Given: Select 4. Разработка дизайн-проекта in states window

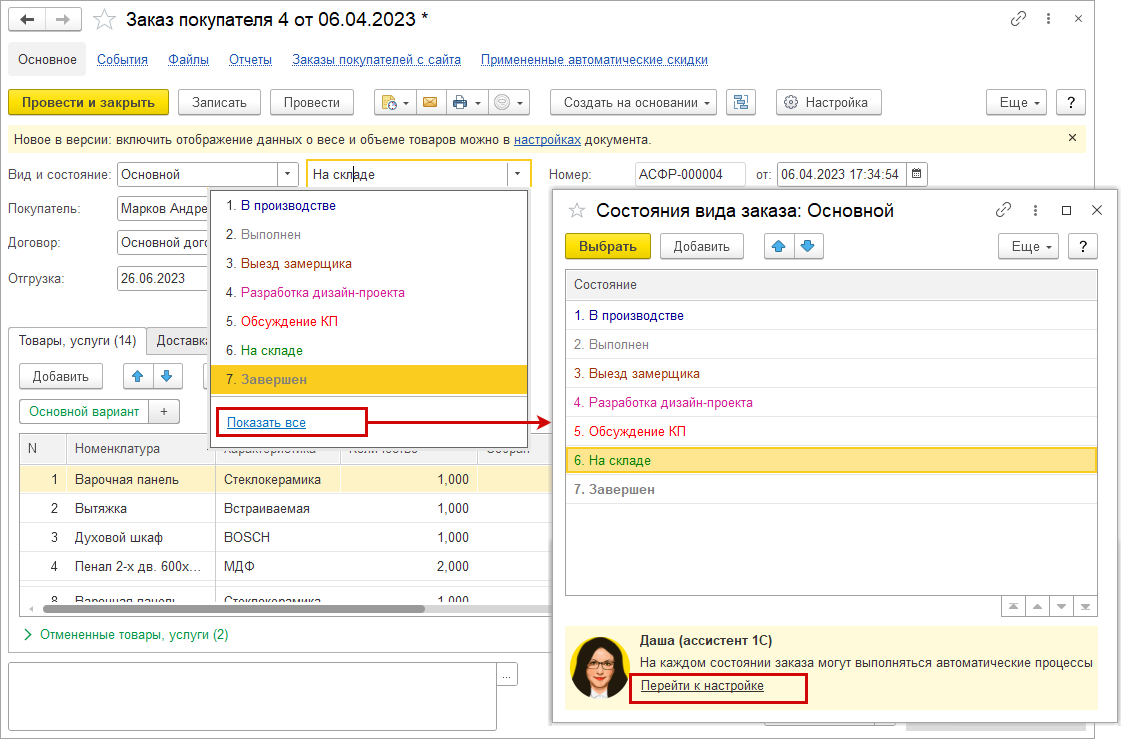Looking at the screenshot, I should (831, 403).
